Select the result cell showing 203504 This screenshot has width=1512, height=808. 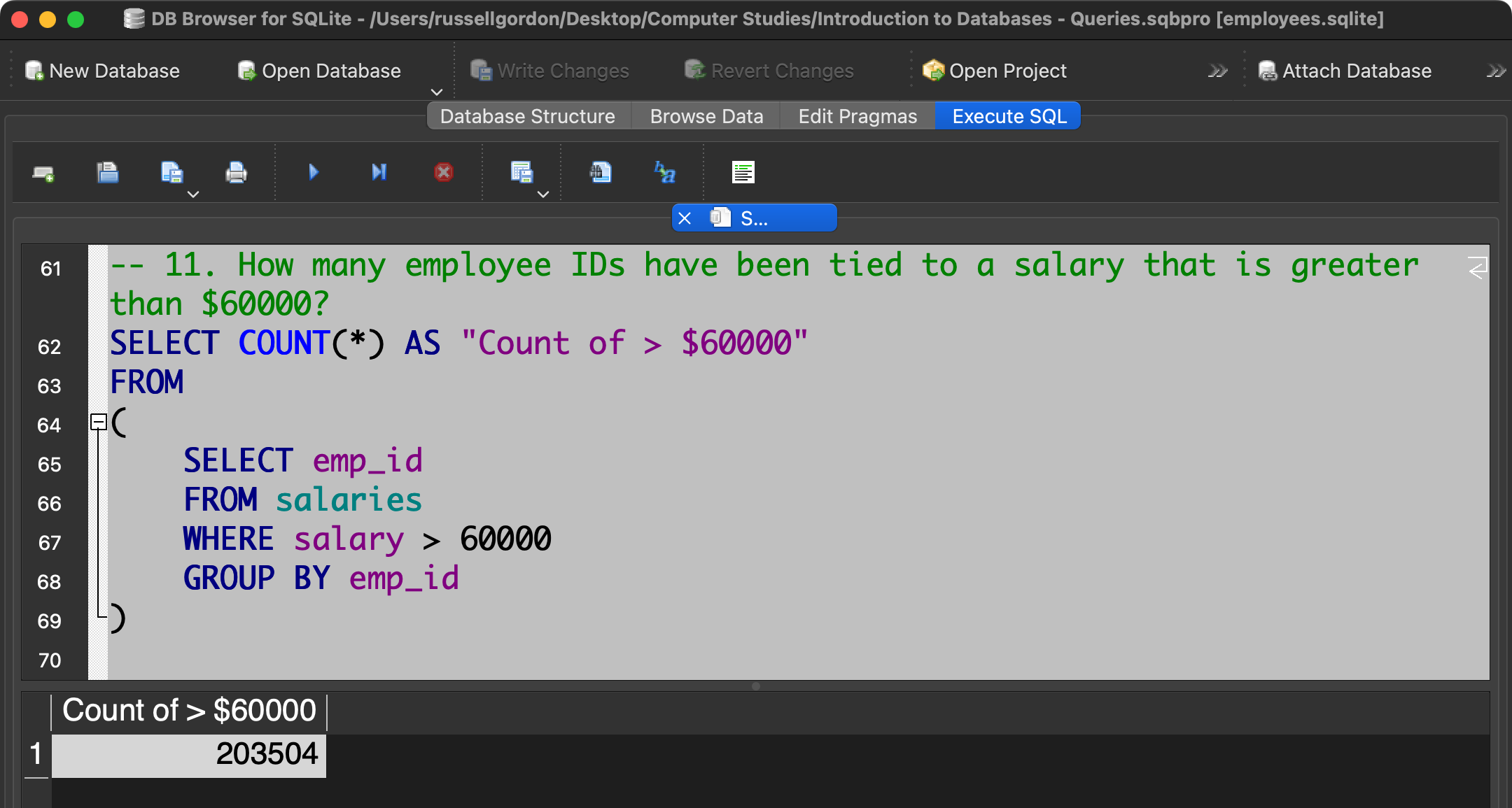(189, 755)
